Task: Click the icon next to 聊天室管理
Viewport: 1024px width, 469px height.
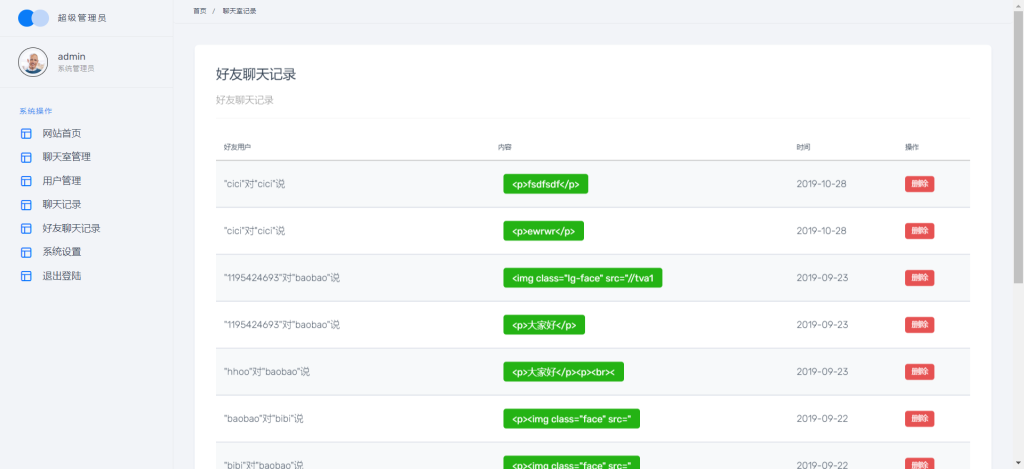Action: coord(26,157)
